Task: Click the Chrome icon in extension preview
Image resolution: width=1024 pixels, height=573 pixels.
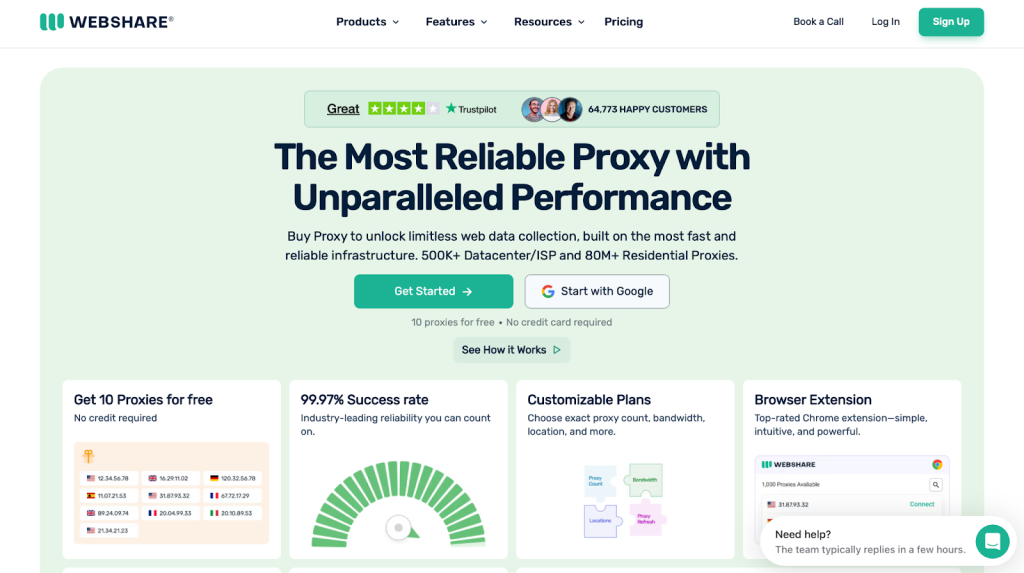Action: point(937,464)
